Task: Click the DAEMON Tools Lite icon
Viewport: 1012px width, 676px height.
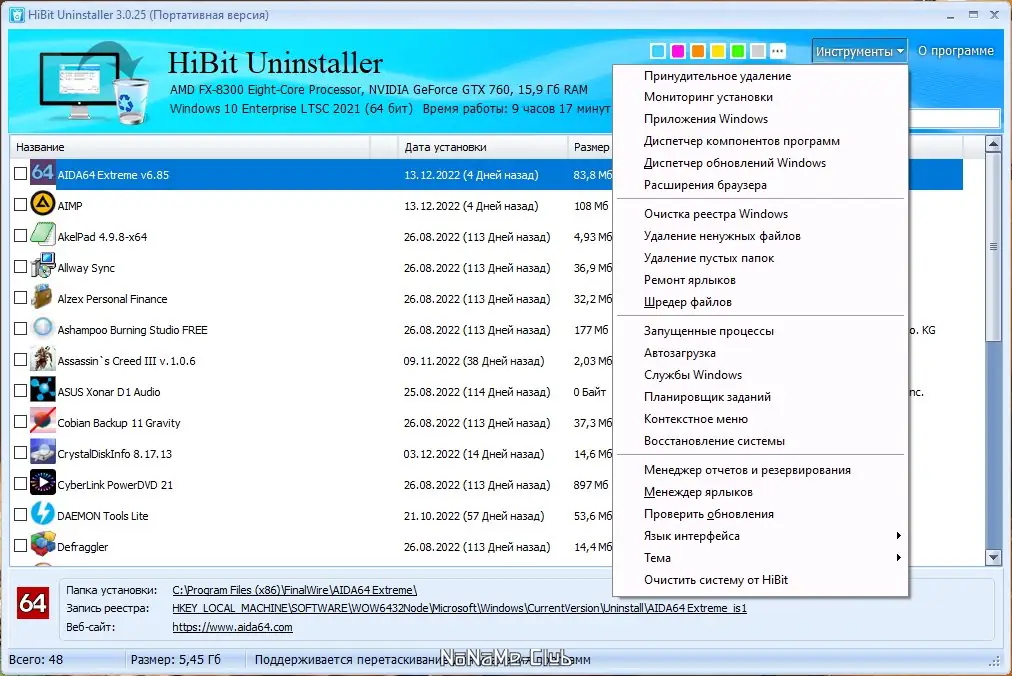Action: click(x=43, y=514)
